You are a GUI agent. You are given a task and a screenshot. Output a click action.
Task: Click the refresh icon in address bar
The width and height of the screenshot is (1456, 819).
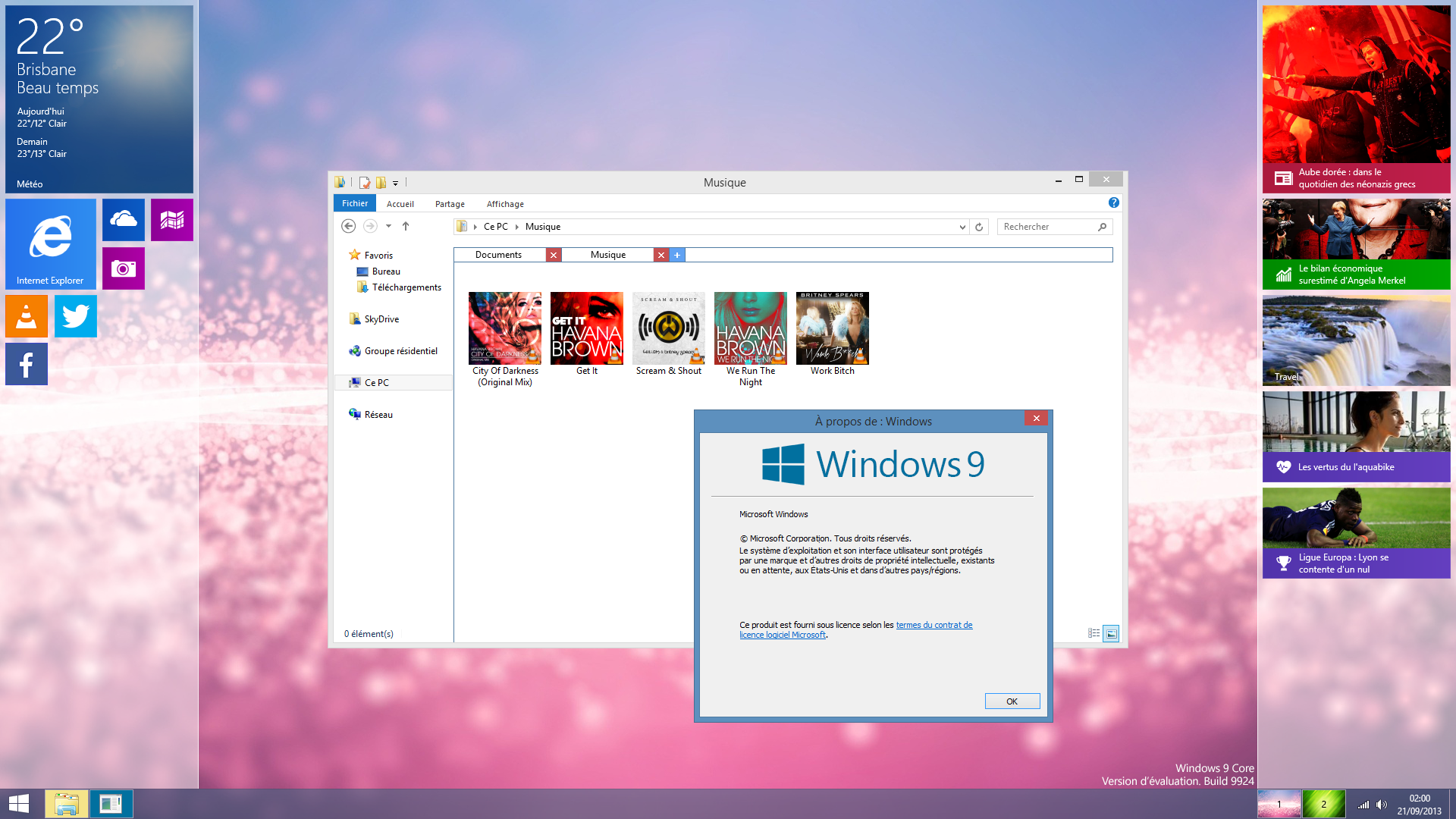coord(978,227)
